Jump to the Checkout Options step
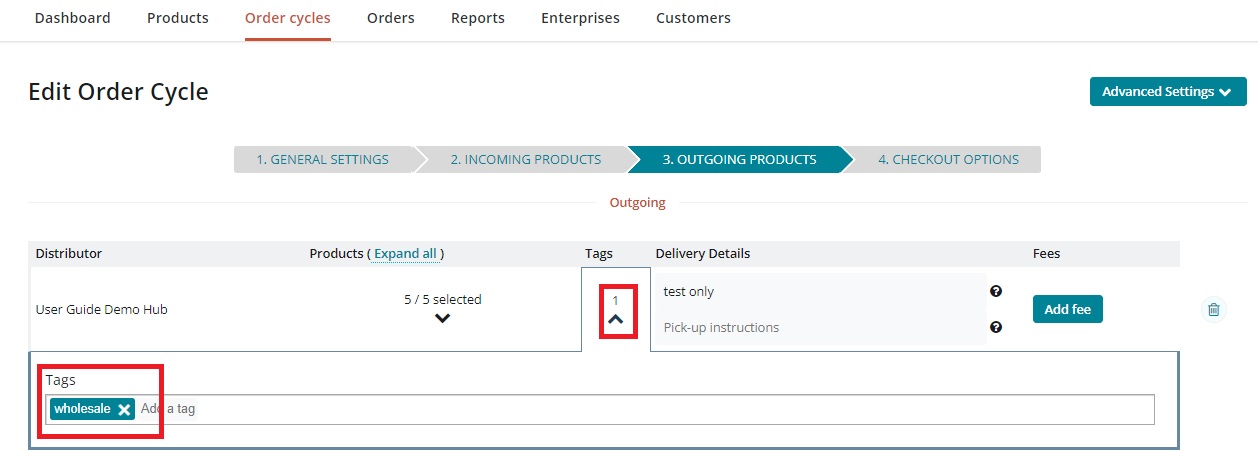Image resolution: width=1258 pixels, height=461 pixels. (948, 159)
